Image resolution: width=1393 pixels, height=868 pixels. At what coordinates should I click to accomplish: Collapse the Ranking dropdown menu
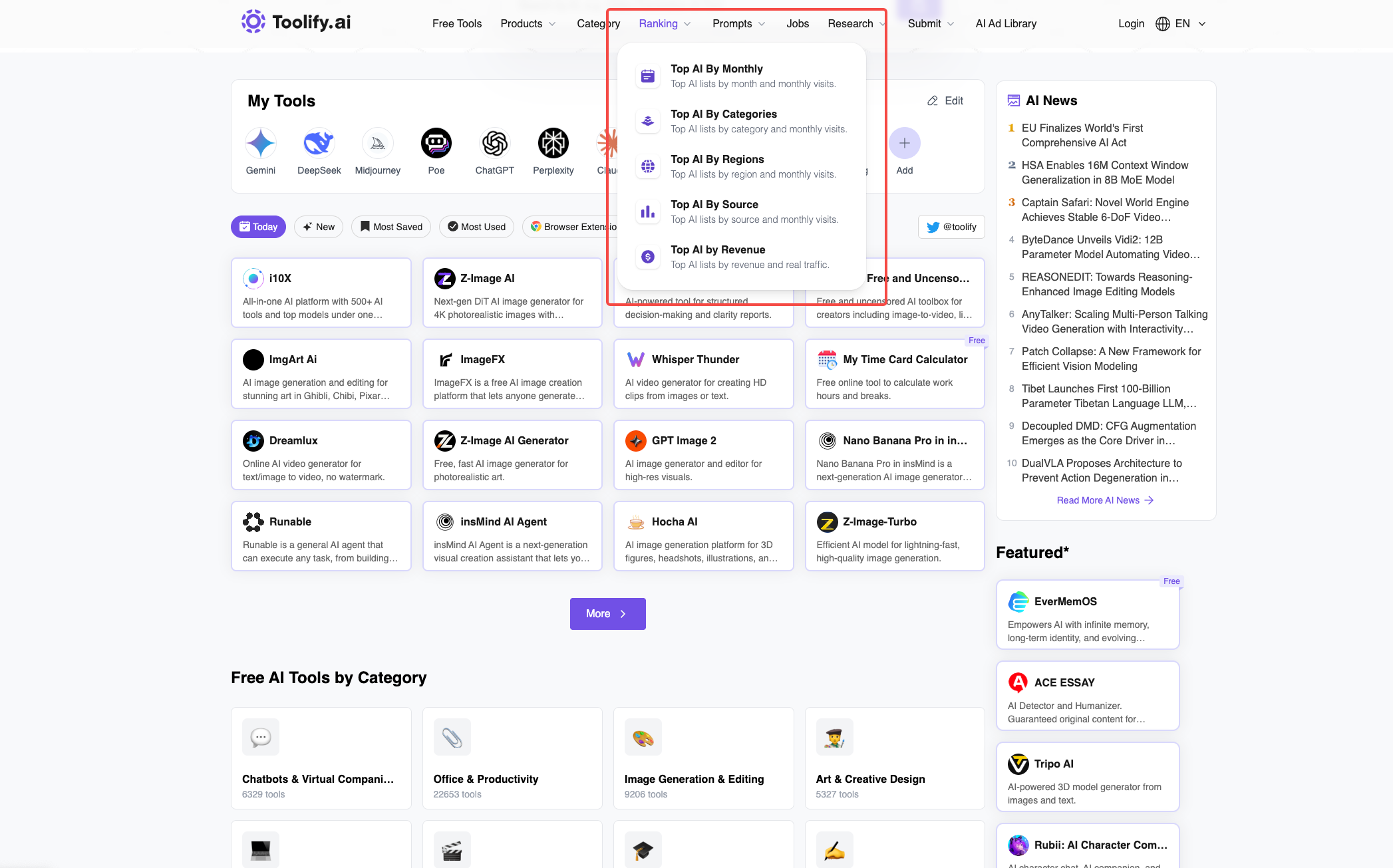[665, 24]
